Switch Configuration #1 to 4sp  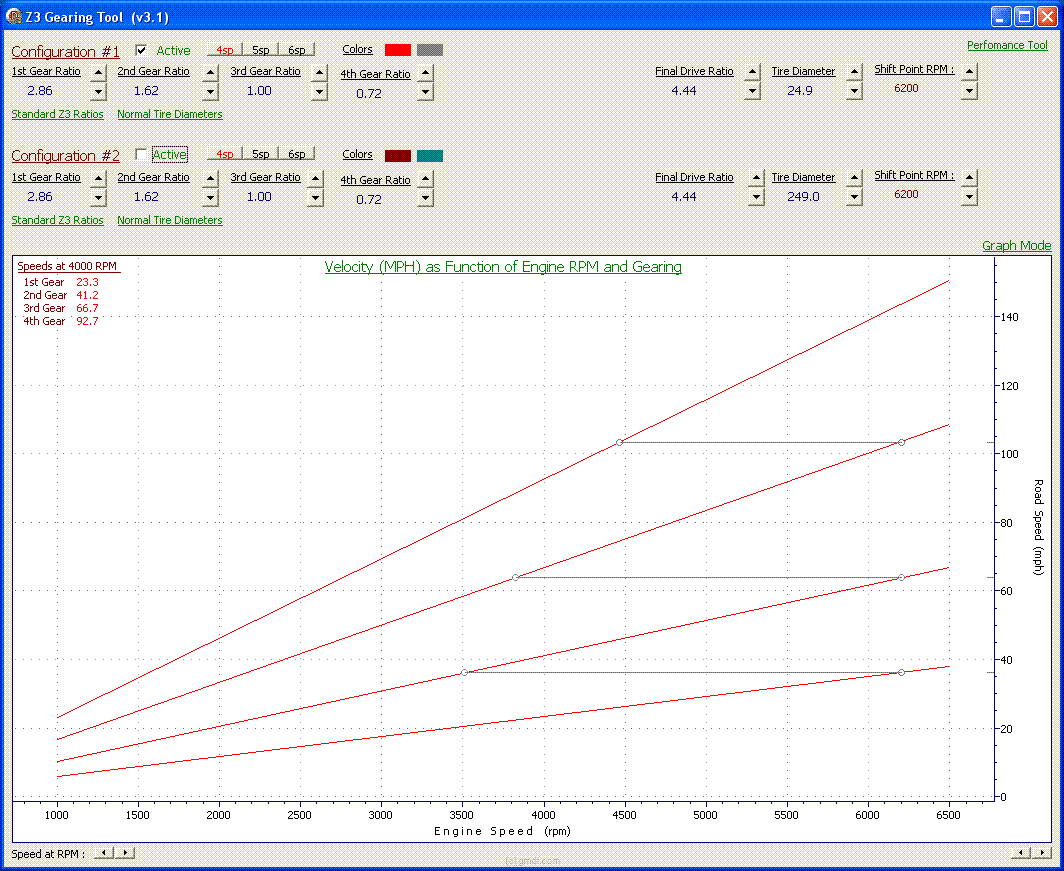[224, 49]
